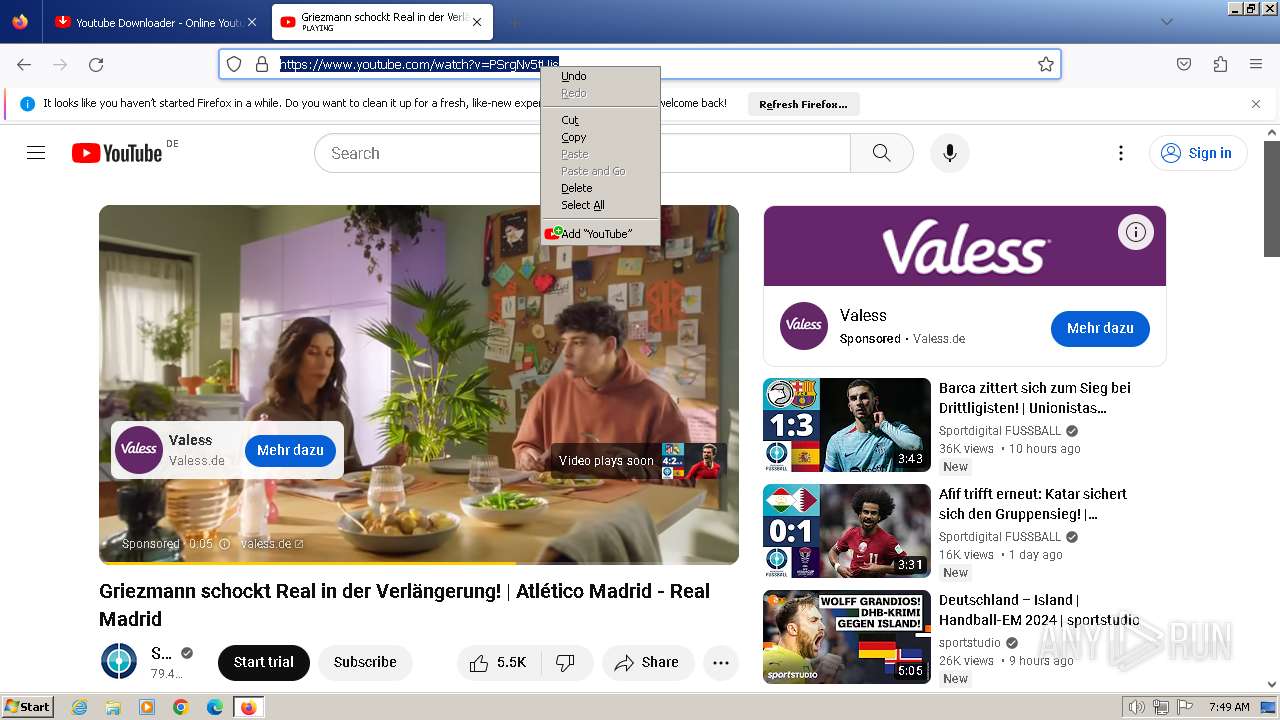
Task: Click the valess.de link on video
Action: 272,544
